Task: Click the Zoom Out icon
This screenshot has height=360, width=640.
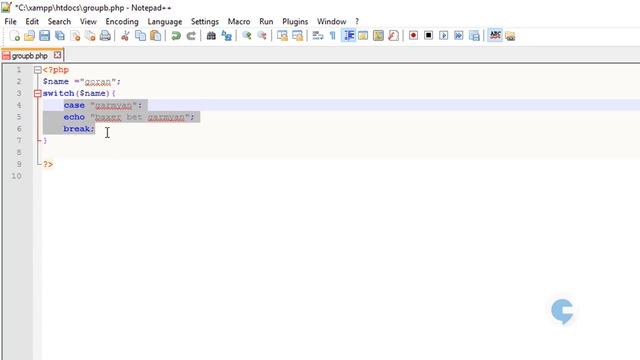Action: point(262,36)
